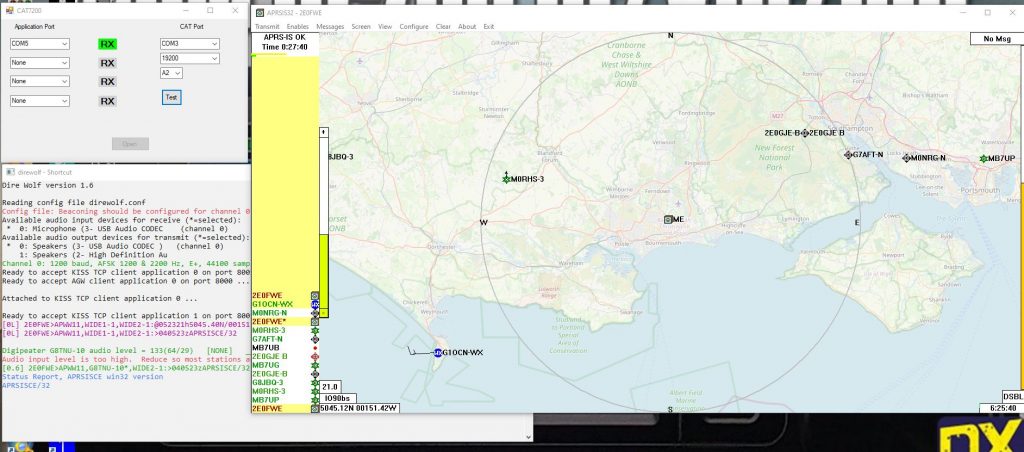Toggle the green RX indicator in CAT7200
1024x452 pixels.
(108, 44)
